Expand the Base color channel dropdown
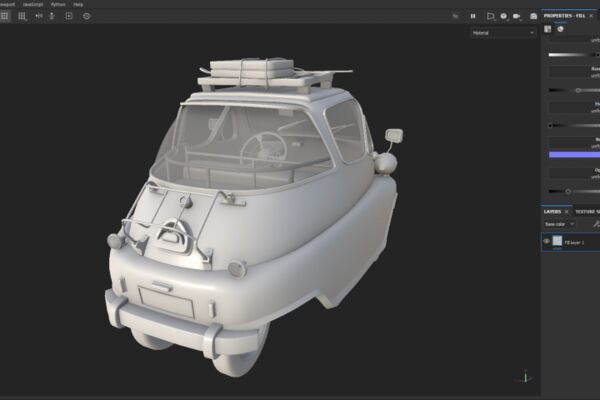Screen dimensions: 600x400 (x=559, y=224)
